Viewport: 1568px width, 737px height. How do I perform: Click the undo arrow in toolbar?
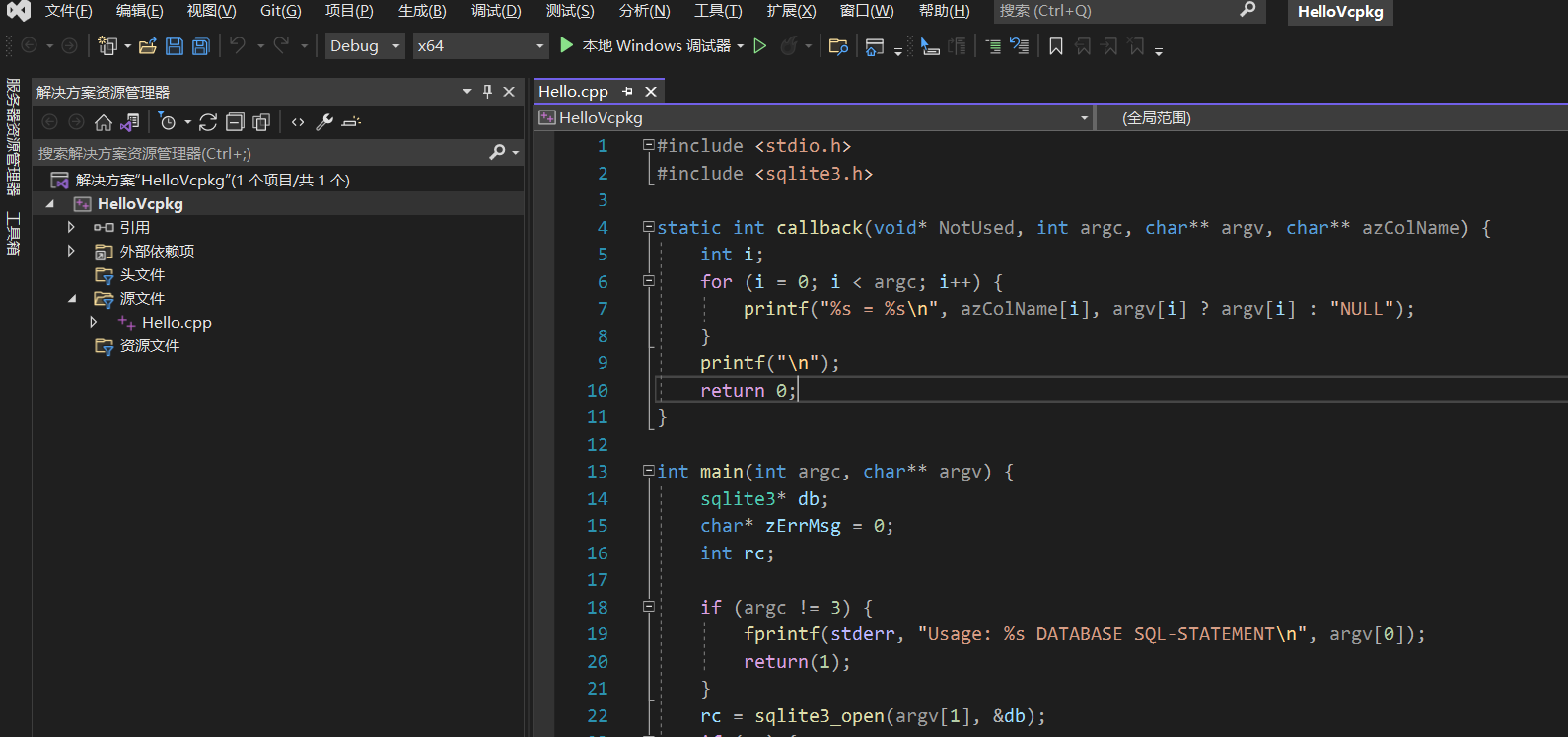click(238, 45)
